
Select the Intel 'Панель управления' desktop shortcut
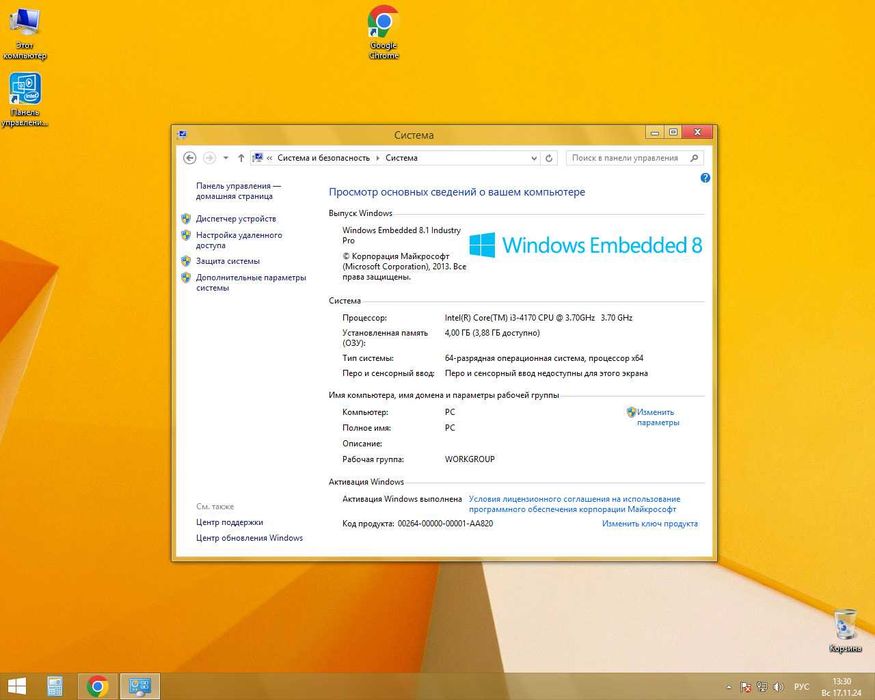(25, 100)
